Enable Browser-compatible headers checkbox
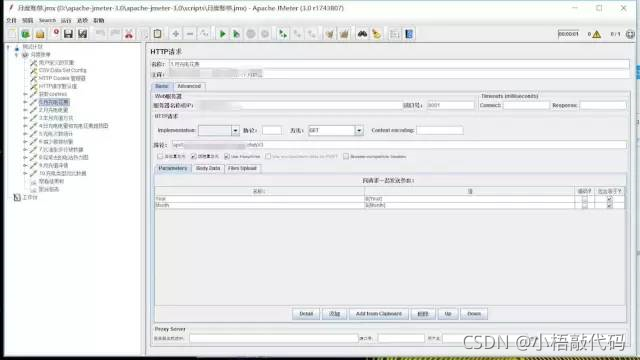This screenshot has width=640, height=360. point(346,156)
